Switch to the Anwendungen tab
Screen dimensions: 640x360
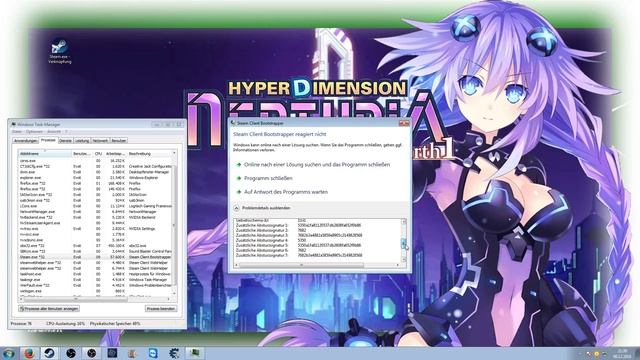click(x=26, y=141)
